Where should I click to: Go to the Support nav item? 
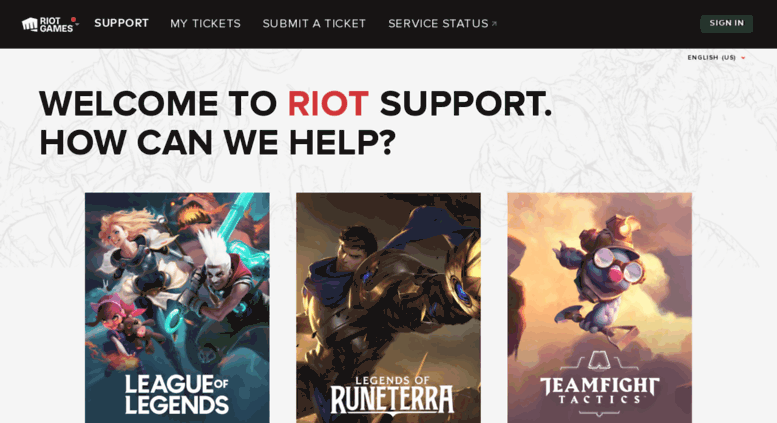tap(121, 23)
